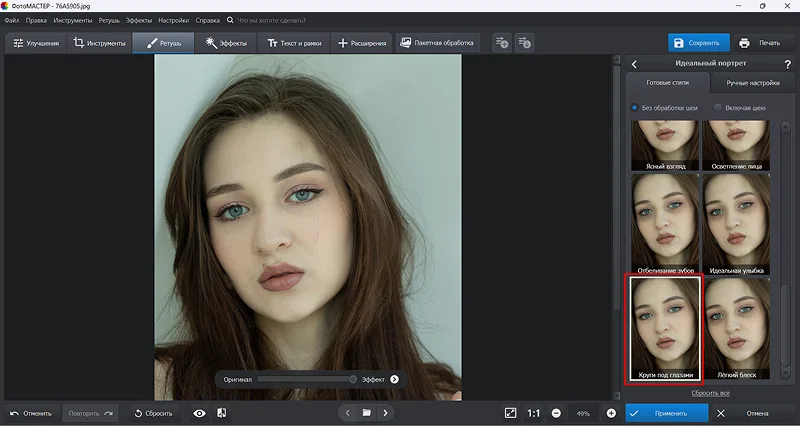Select the Ретушь tab
Screen dimensions: 800x426
[x=163, y=43]
